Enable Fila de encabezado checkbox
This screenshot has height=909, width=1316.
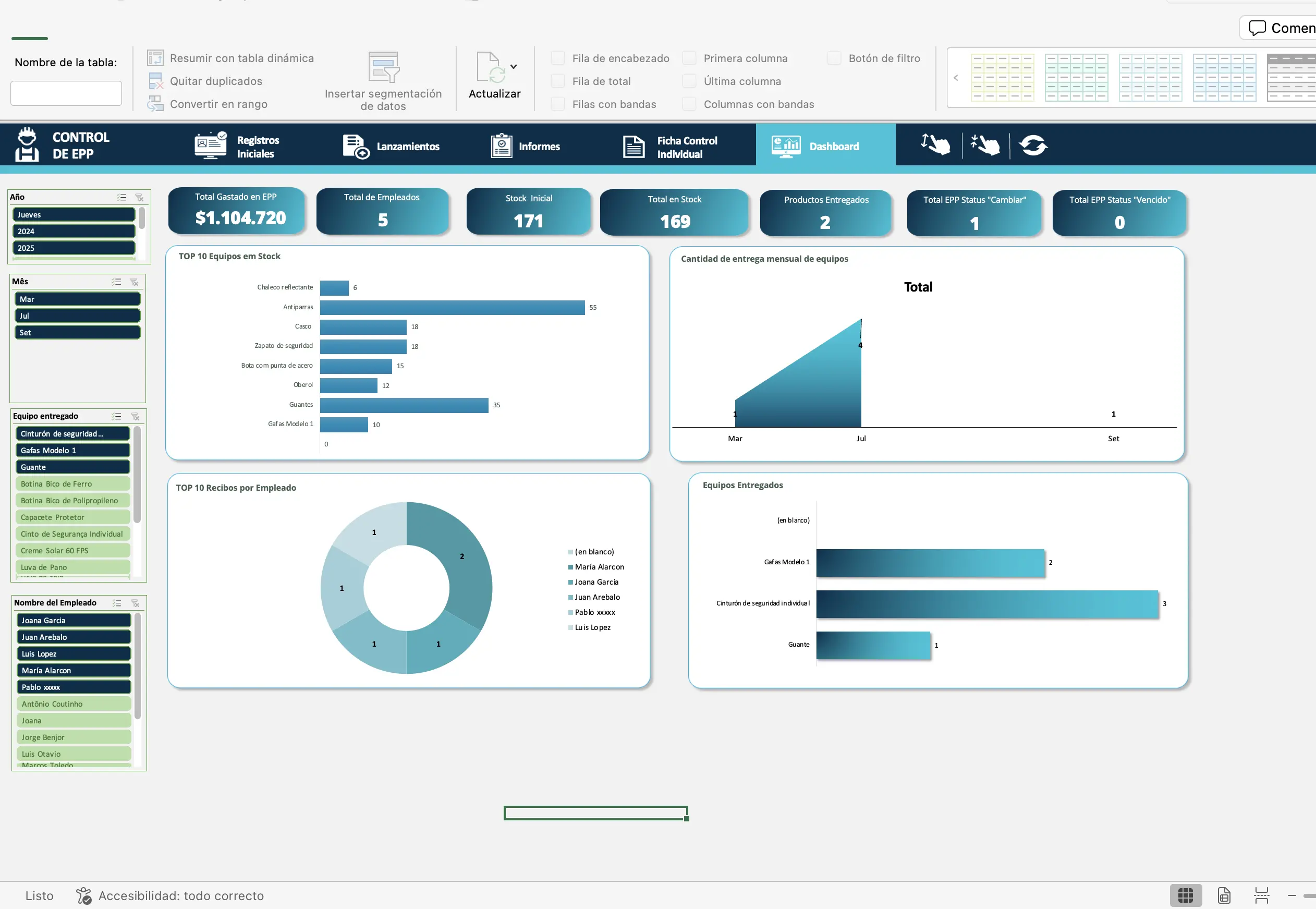click(x=558, y=58)
